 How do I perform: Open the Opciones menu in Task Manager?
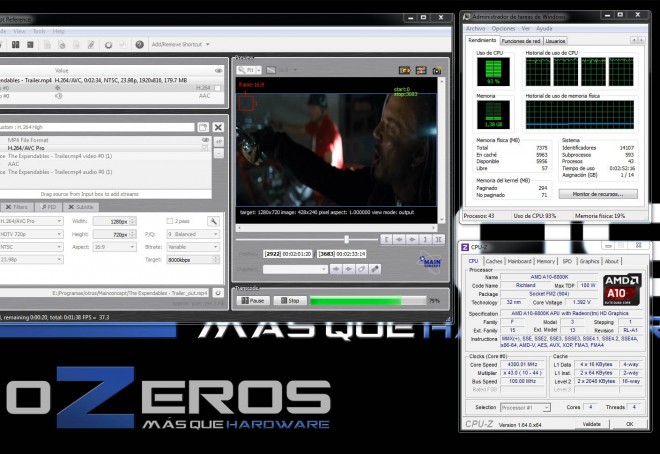[x=503, y=28]
